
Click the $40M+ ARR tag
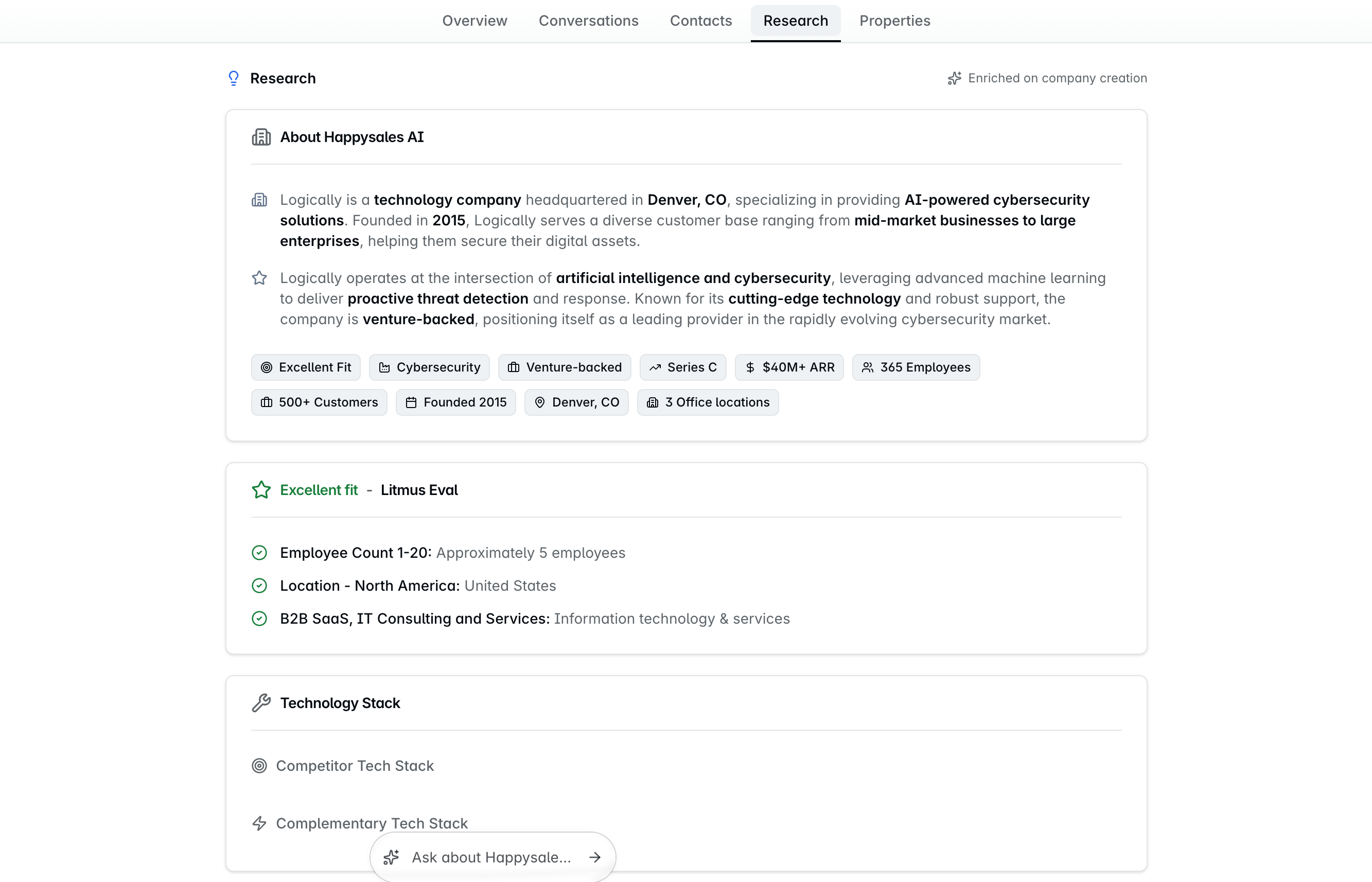pyautogui.click(x=789, y=367)
